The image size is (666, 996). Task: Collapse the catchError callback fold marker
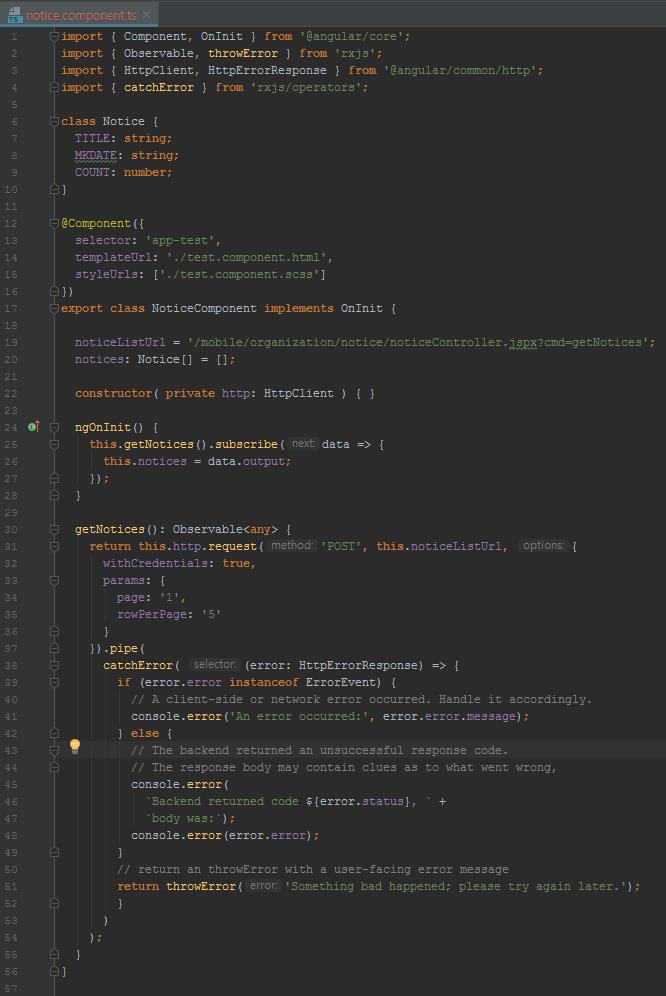[x=54, y=665]
